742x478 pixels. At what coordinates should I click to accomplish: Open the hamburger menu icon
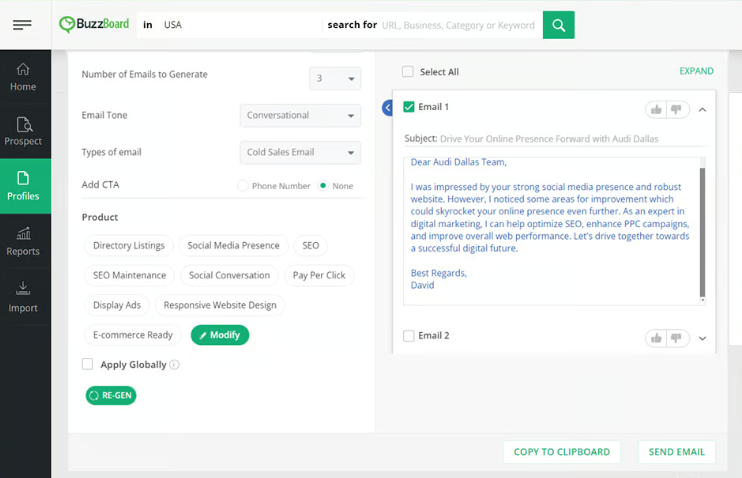click(x=22, y=25)
